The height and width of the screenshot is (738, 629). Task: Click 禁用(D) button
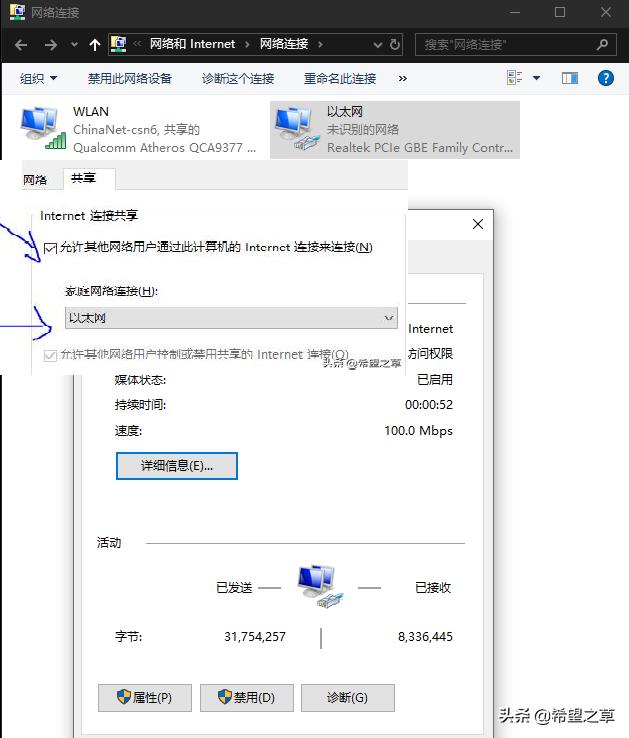click(247, 698)
